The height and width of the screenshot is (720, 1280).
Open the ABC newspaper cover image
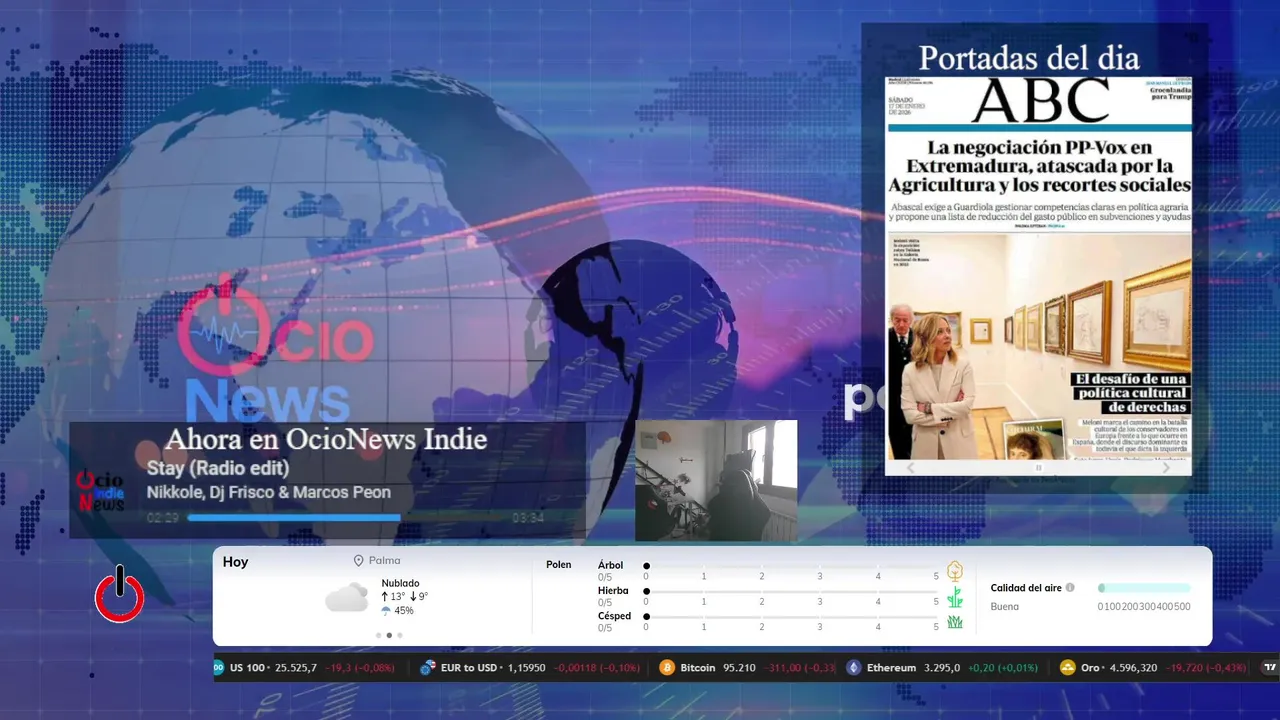pyautogui.click(x=1038, y=268)
